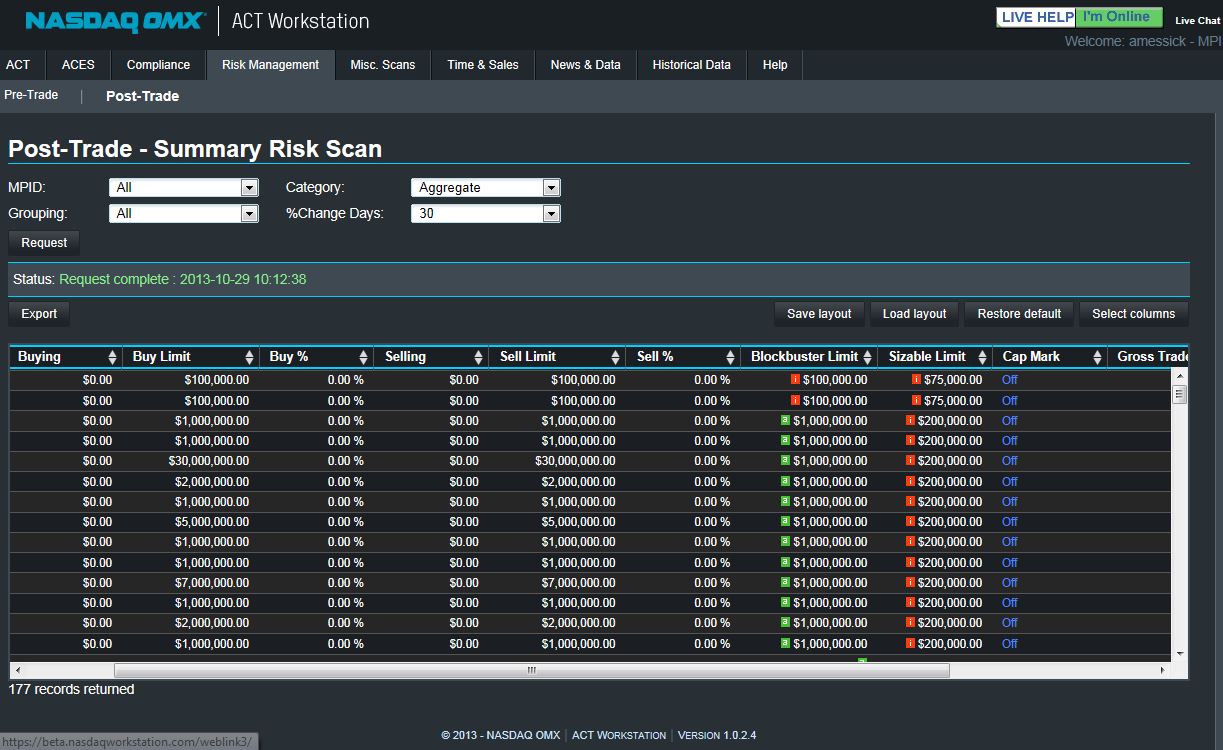Sort by the Blockbuster Limit column arrows

(x=867, y=357)
